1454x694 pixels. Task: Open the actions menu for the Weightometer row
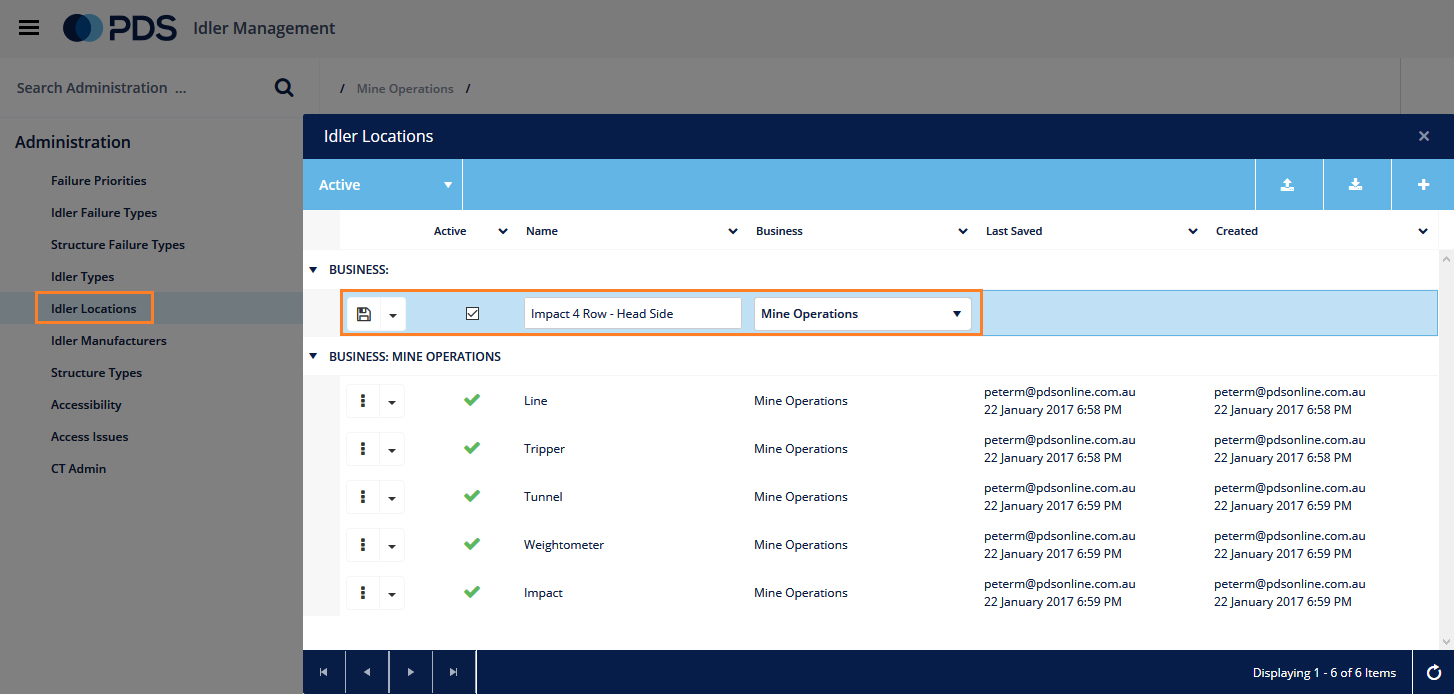(363, 545)
